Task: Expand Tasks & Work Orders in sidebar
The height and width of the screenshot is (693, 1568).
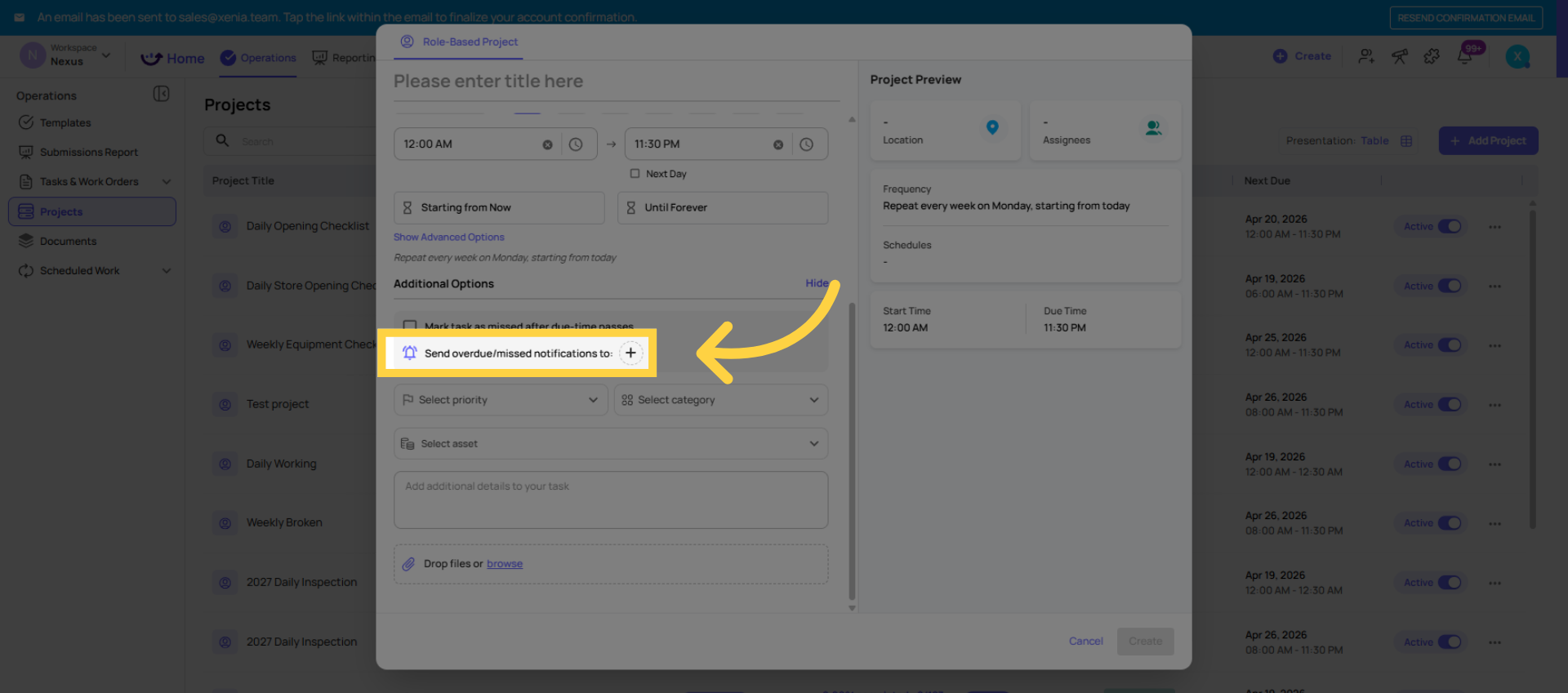Action: click(167, 182)
